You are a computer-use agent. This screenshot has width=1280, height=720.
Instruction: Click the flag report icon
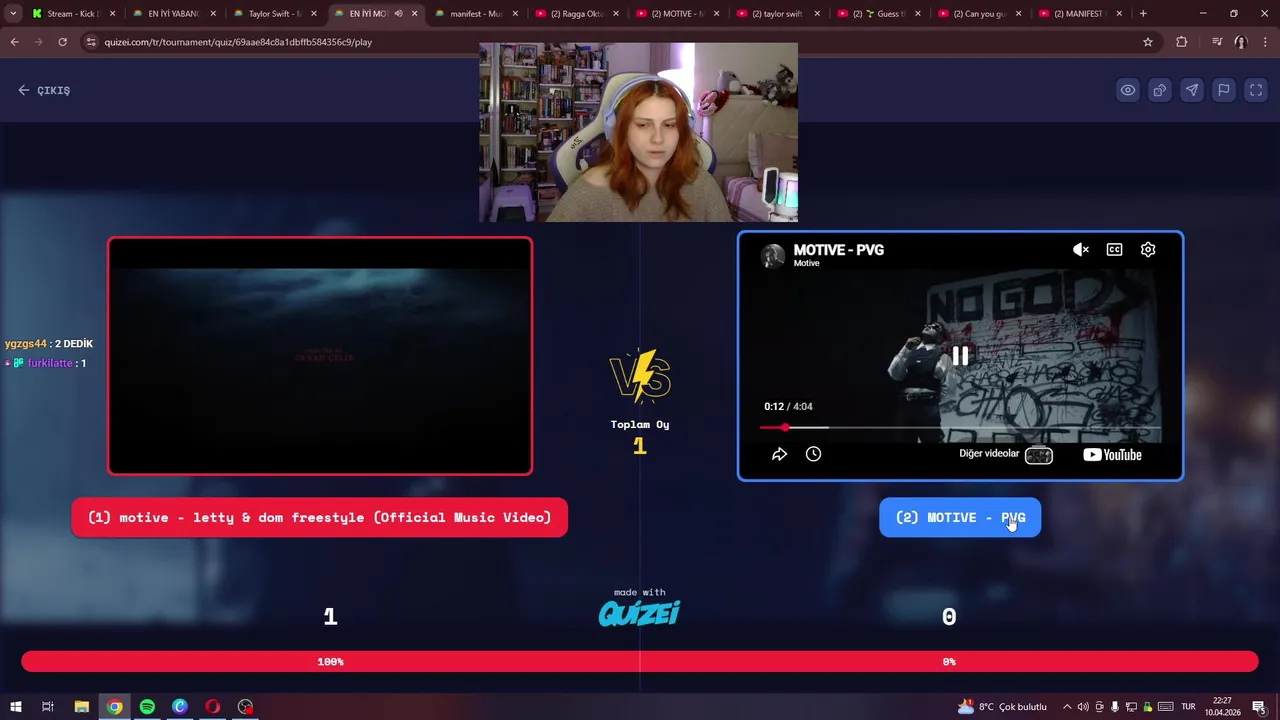pos(1224,90)
